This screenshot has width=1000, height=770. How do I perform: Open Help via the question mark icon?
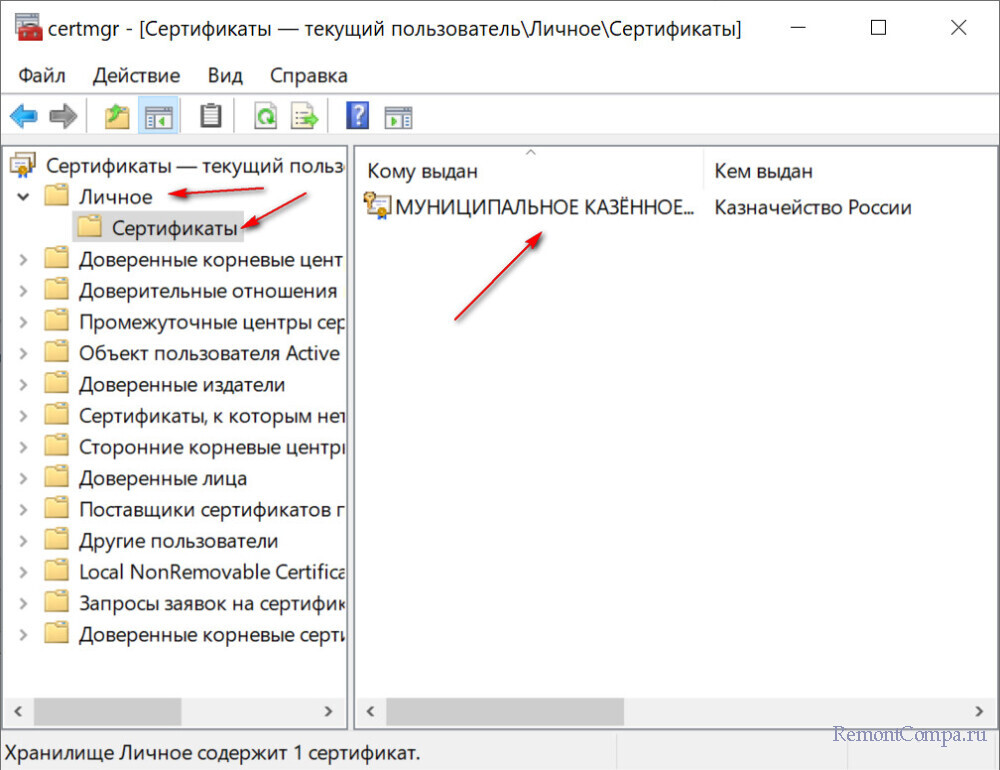point(357,117)
